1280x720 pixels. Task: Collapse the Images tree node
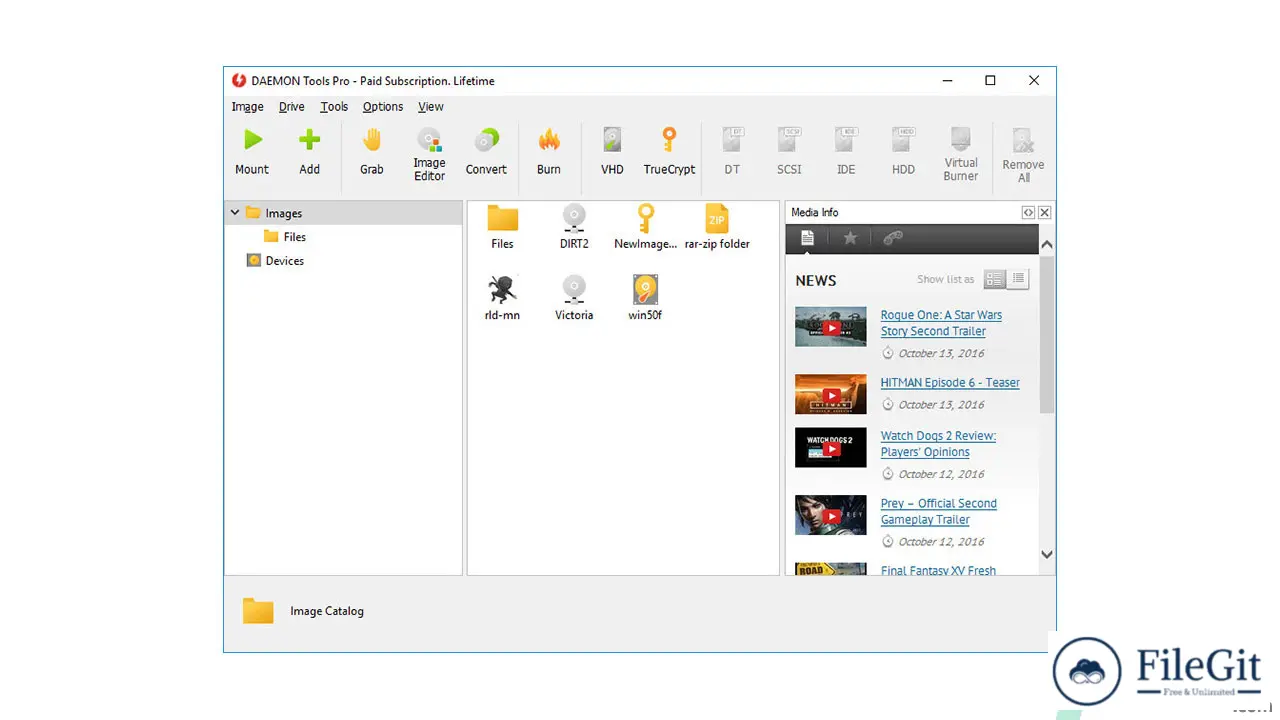pos(235,212)
